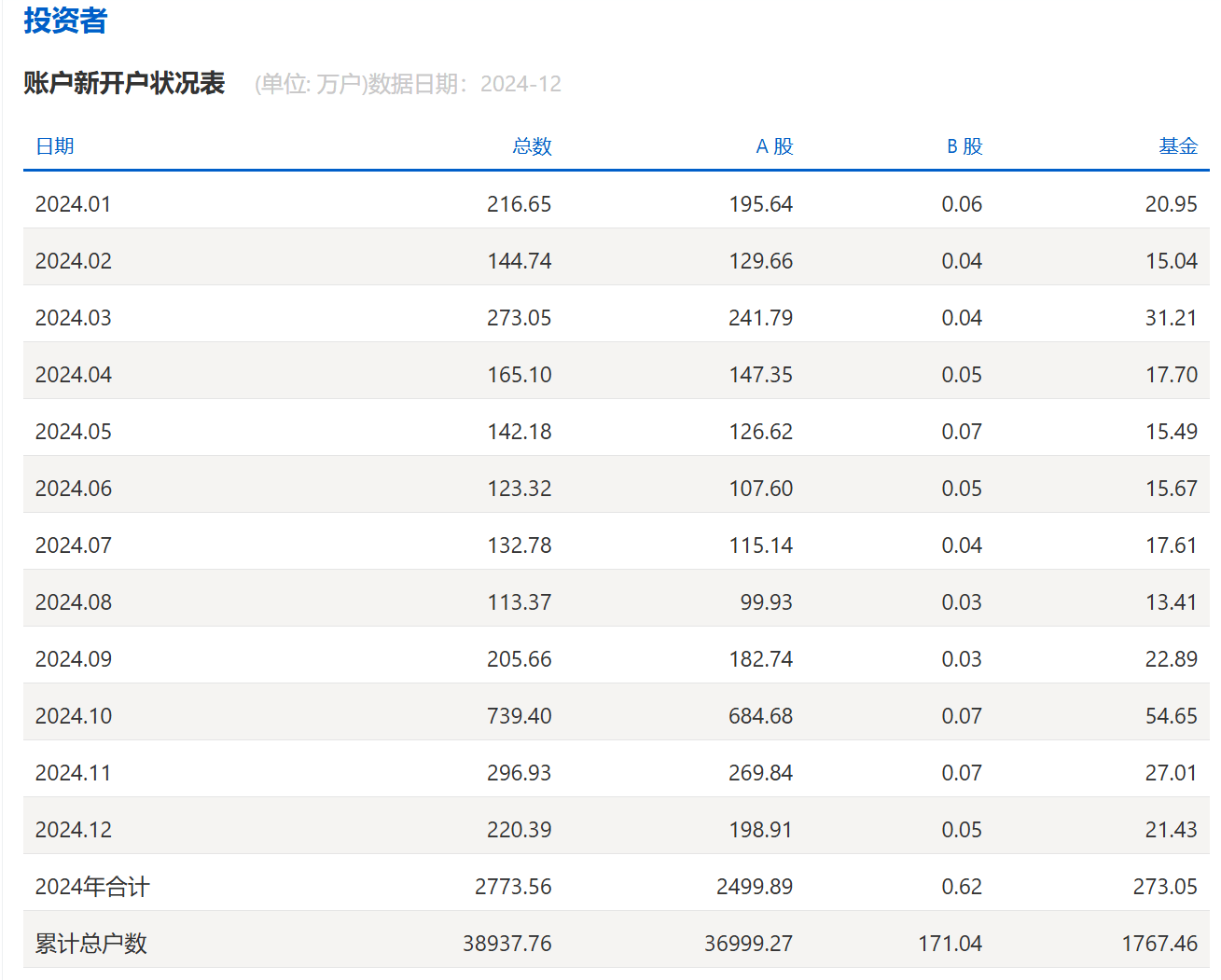Click the B 股 column header
The width and height of the screenshot is (1221, 980).
(x=964, y=146)
